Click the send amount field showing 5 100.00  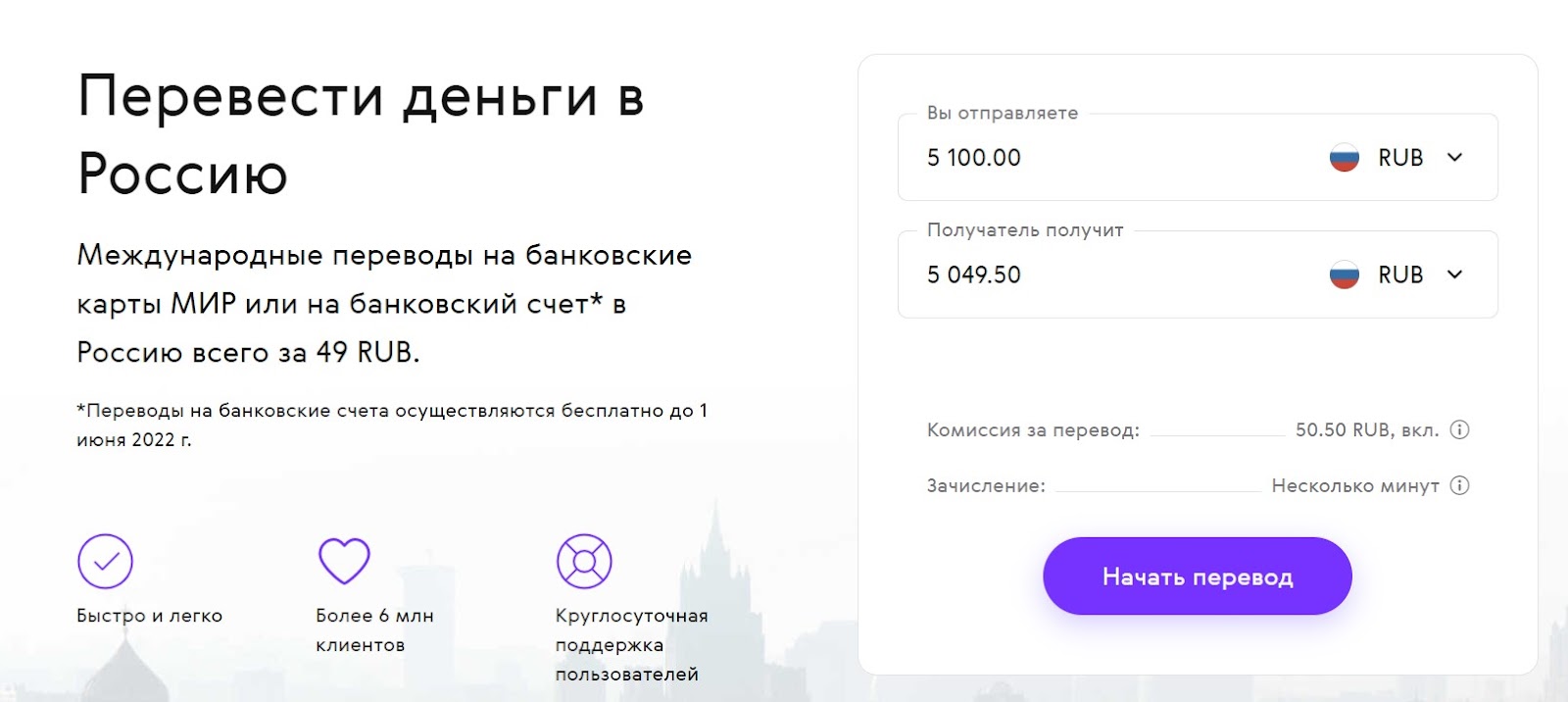point(1107,158)
